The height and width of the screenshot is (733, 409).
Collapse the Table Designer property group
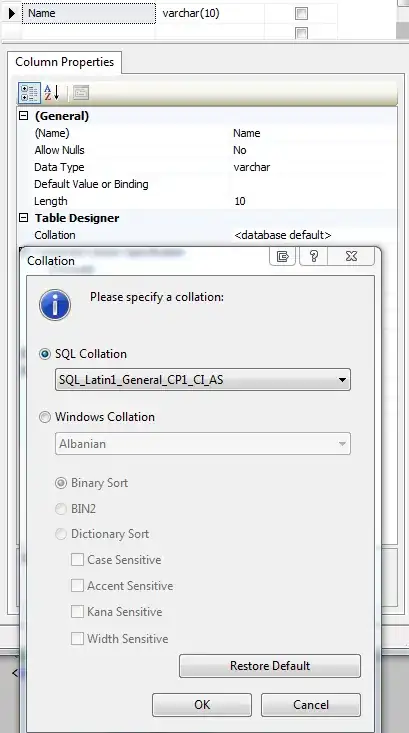(23, 218)
